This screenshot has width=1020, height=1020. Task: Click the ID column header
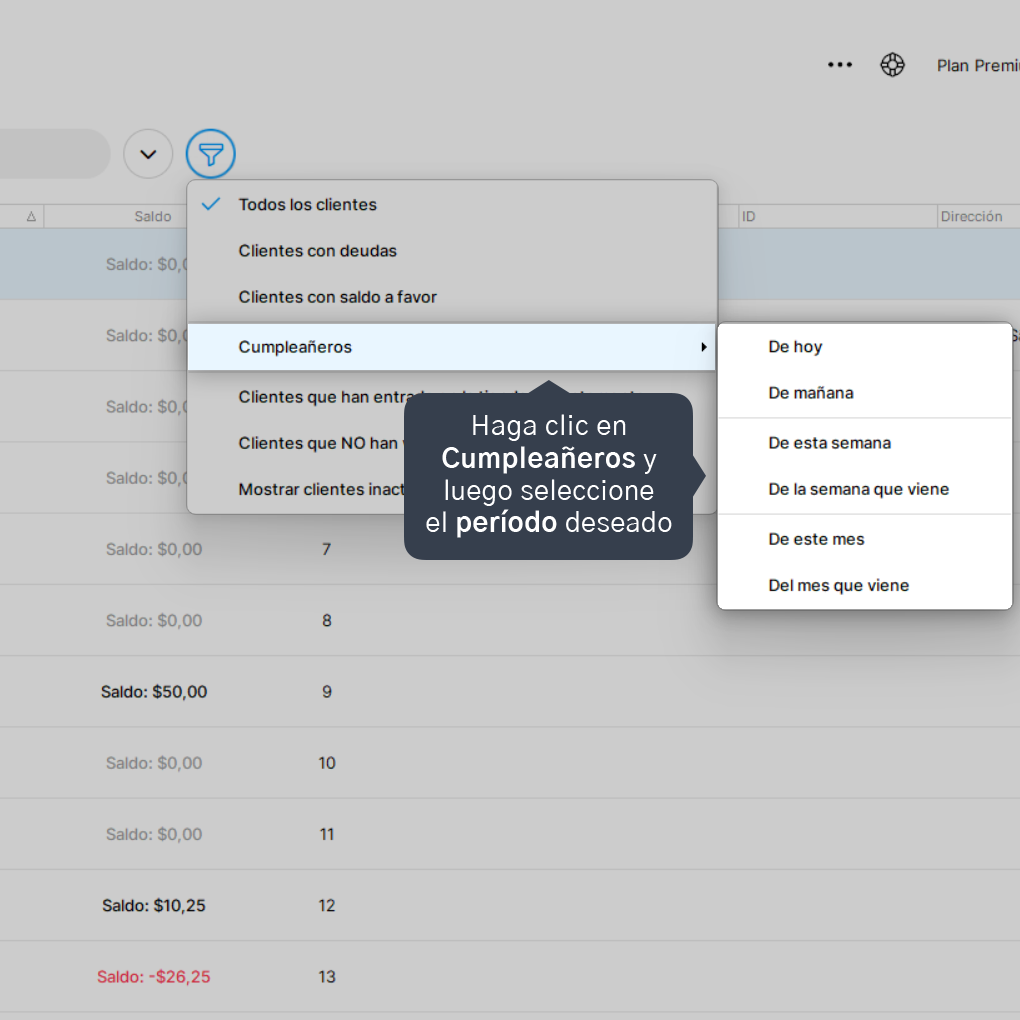[x=838, y=217]
